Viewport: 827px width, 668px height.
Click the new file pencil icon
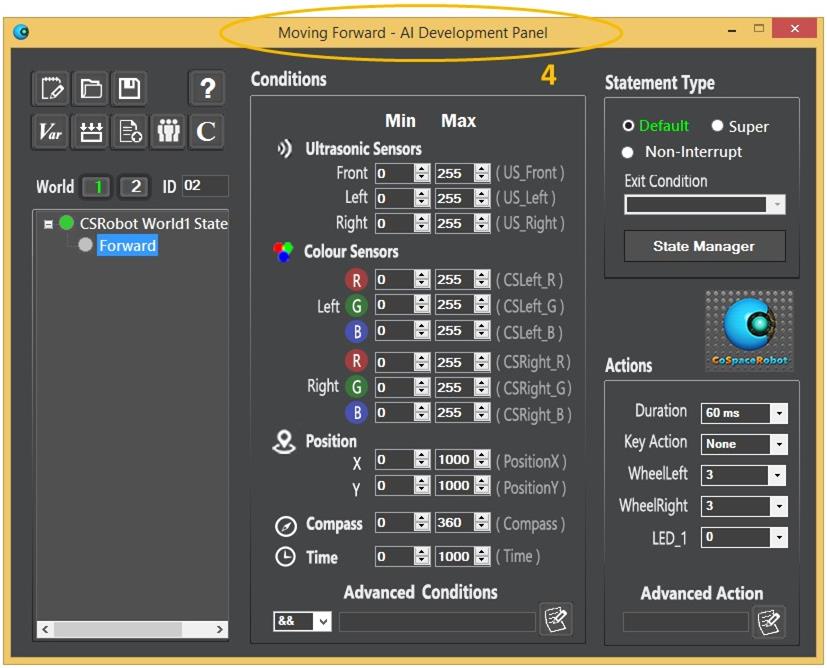[50, 89]
